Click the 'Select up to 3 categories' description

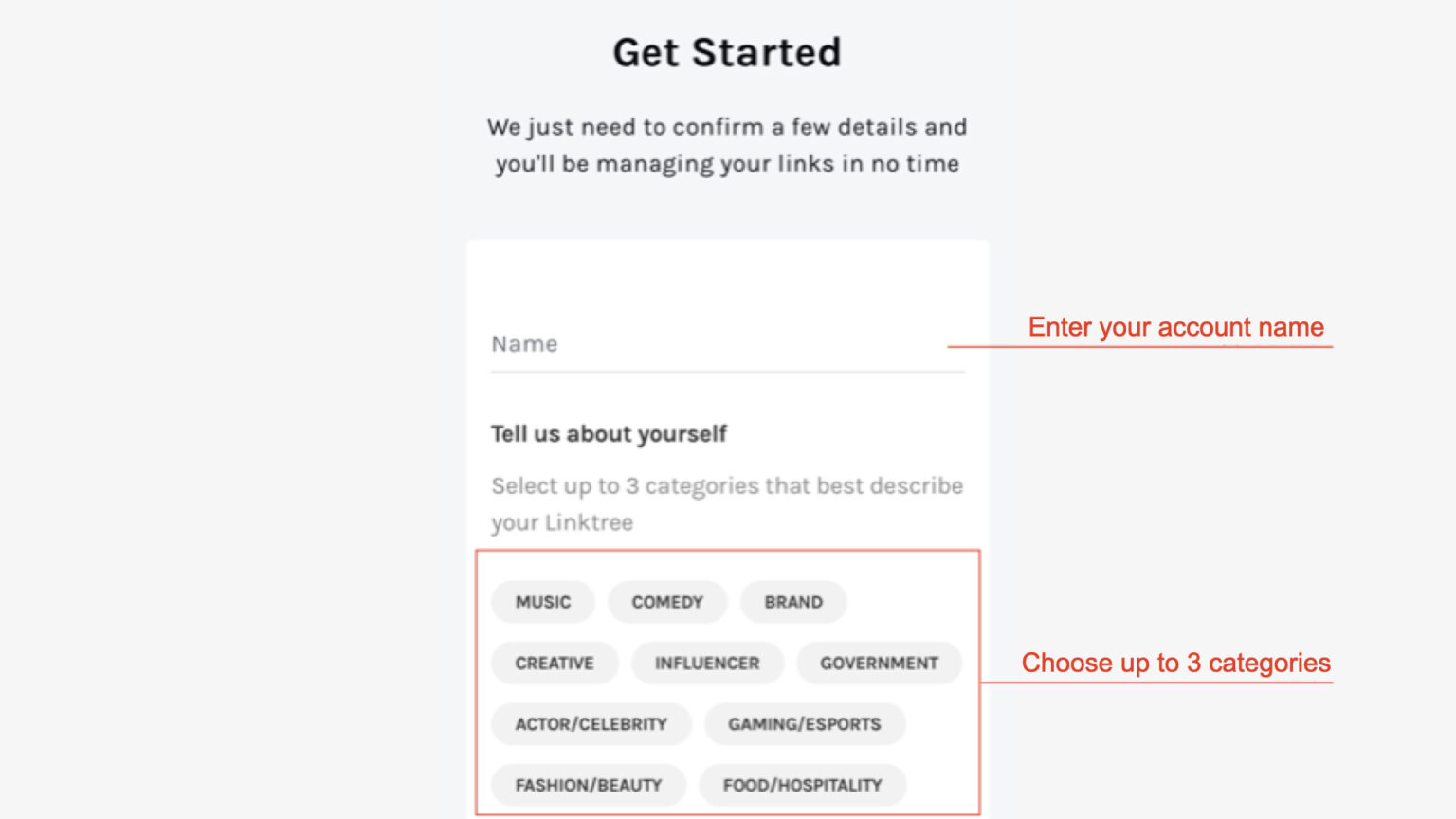[726, 503]
